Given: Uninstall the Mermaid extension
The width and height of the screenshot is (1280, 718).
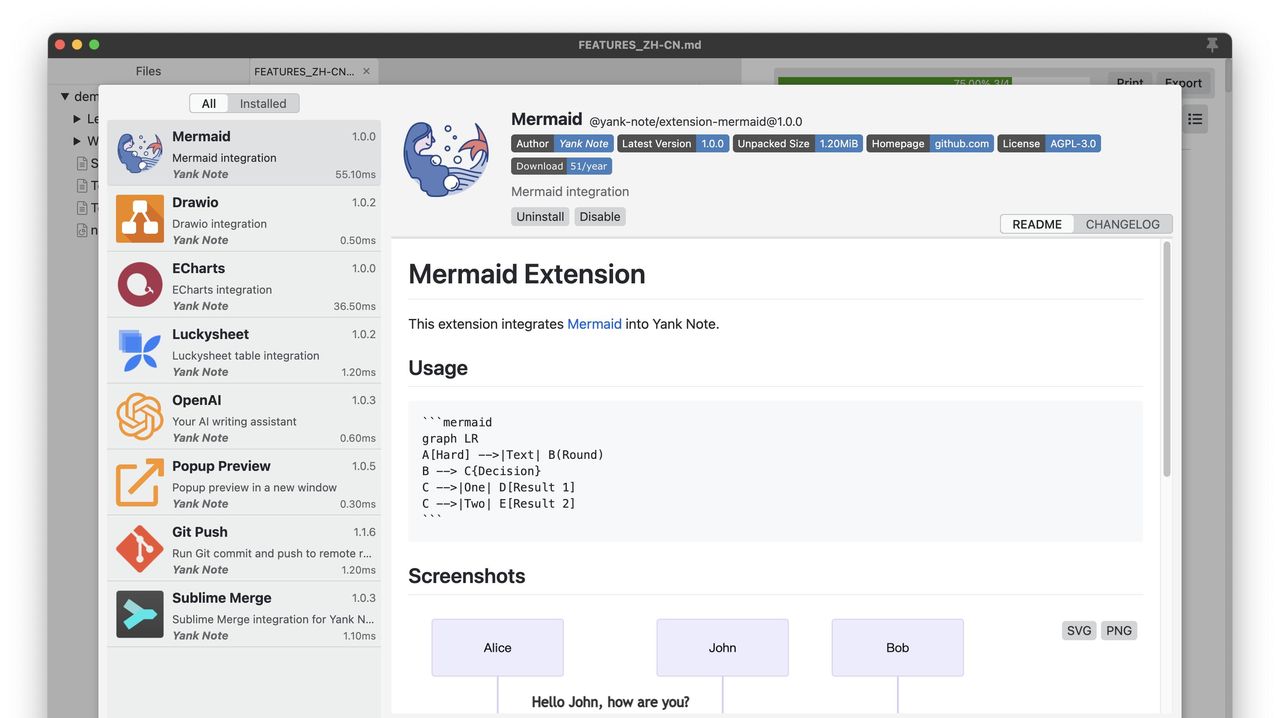Looking at the screenshot, I should (540, 217).
